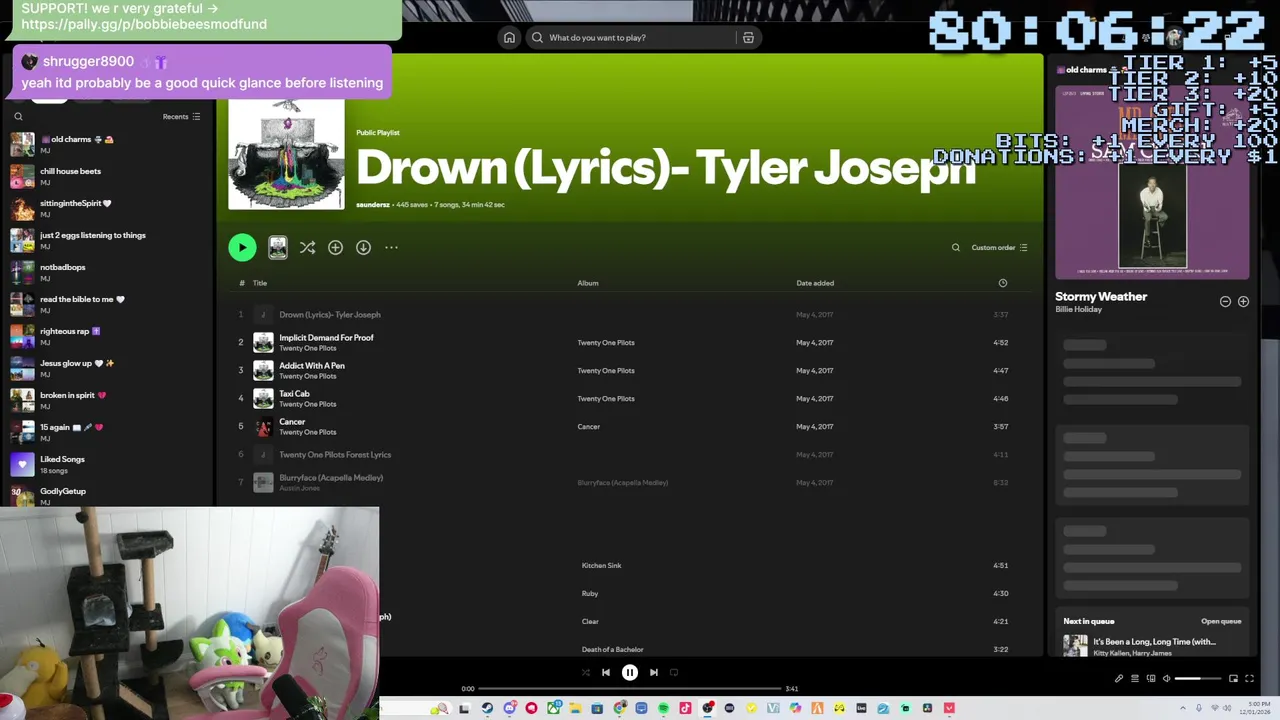The width and height of the screenshot is (1280, 720).
Task: Click the song progress bar
Action: pos(629,688)
